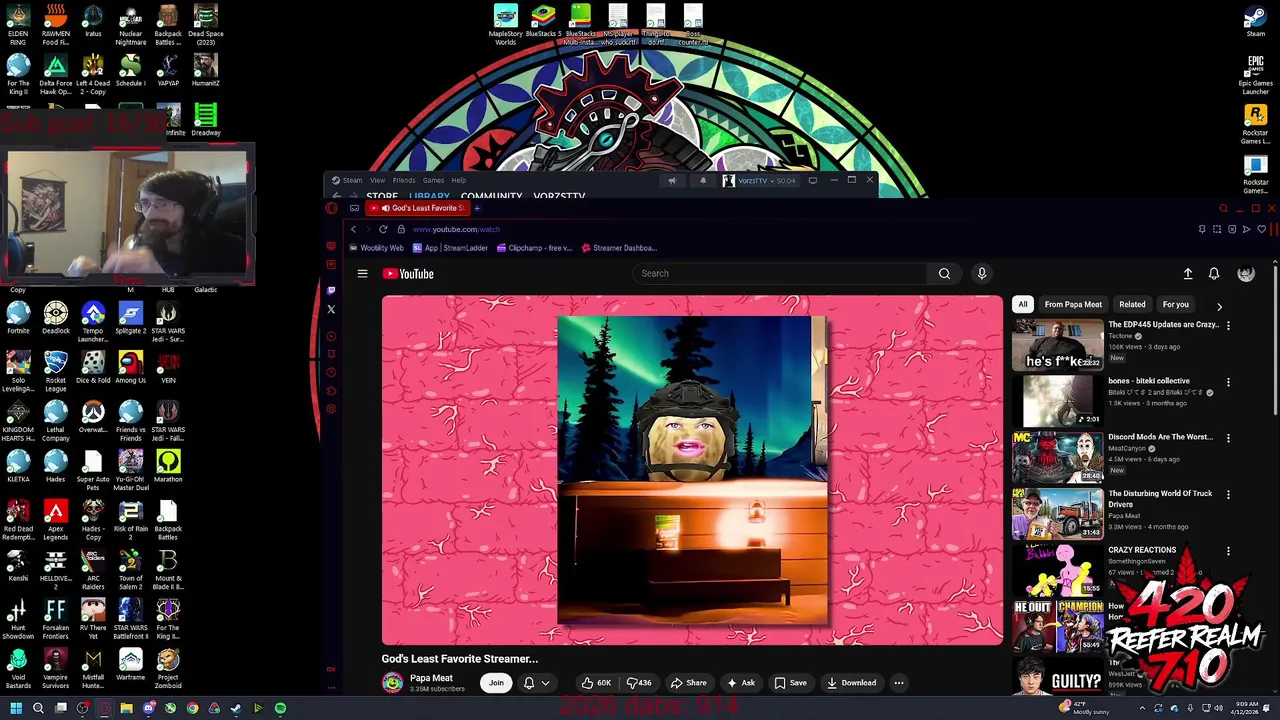Open the StreamLadder App bookmark
The width and height of the screenshot is (1280, 720).
450,248
